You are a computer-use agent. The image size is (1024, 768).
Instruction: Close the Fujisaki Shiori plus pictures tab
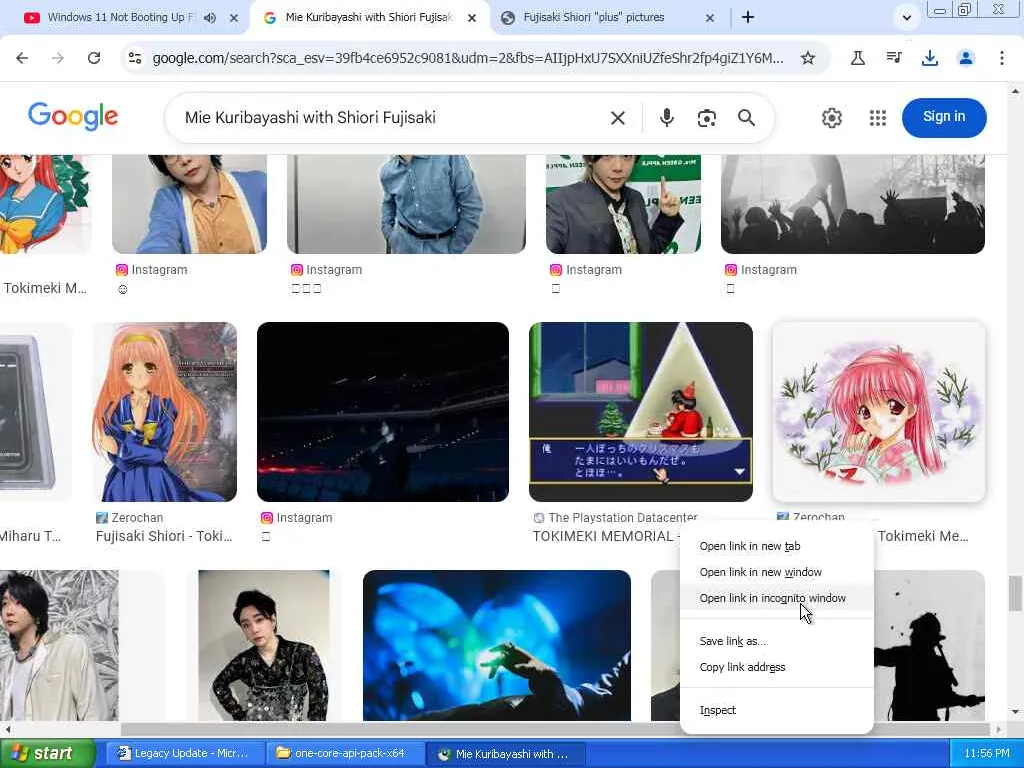(x=710, y=18)
